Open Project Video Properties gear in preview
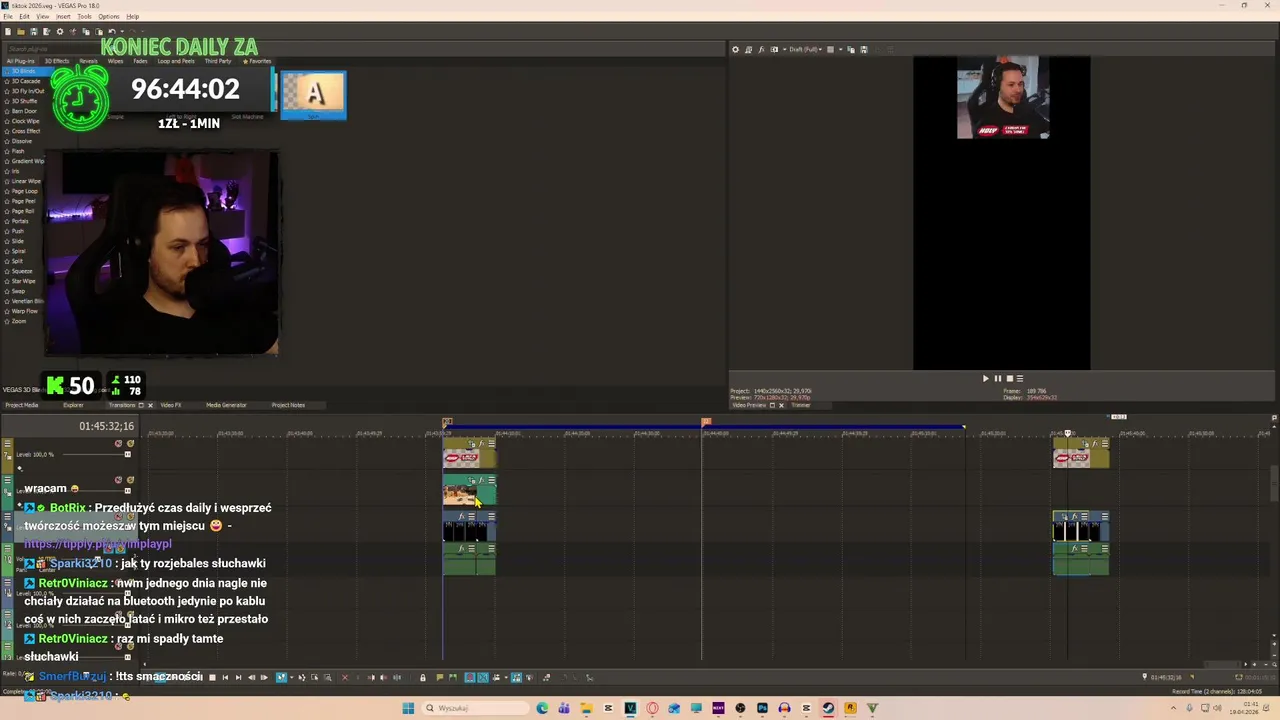The height and width of the screenshot is (720, 1280). (x=735, y=50)
